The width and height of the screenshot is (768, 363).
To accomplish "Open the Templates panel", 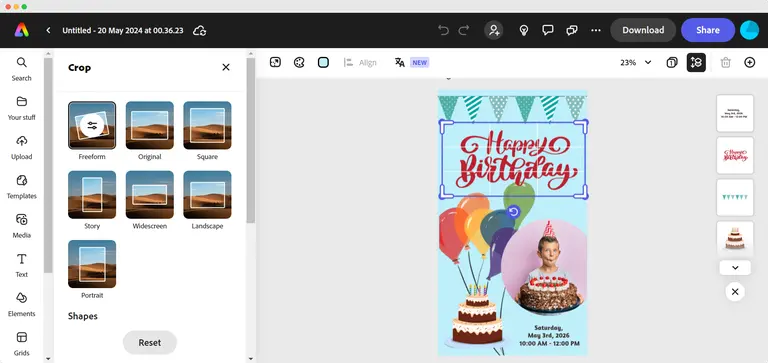I will click(x=22, y=187).
